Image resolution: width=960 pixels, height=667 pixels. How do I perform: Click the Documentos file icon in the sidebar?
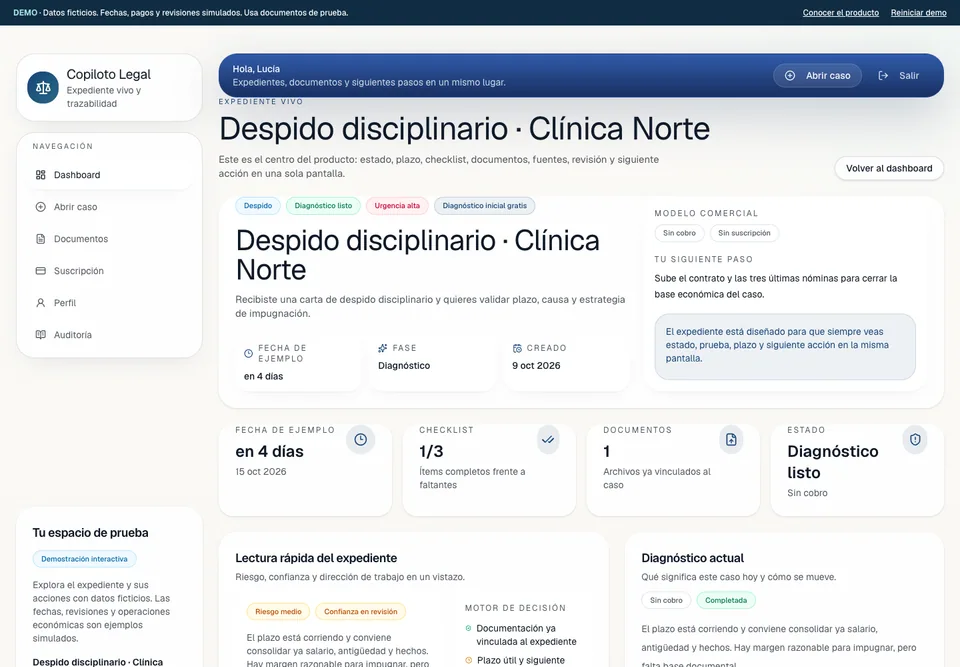(x=40, y=239)
